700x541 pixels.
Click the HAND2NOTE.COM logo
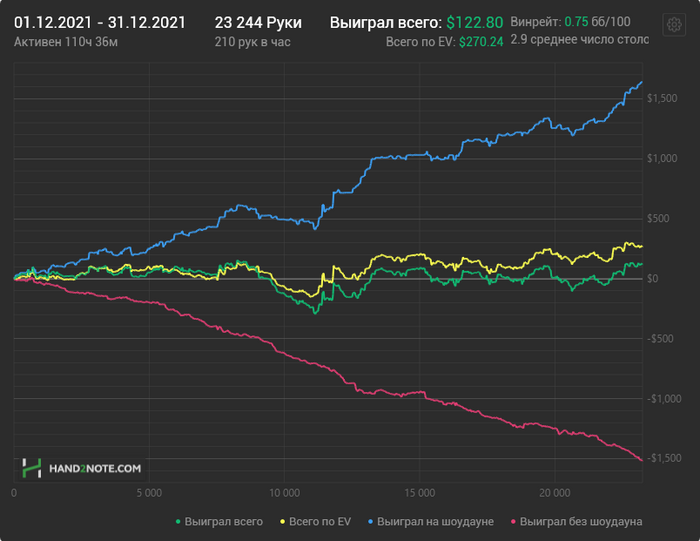82,468
